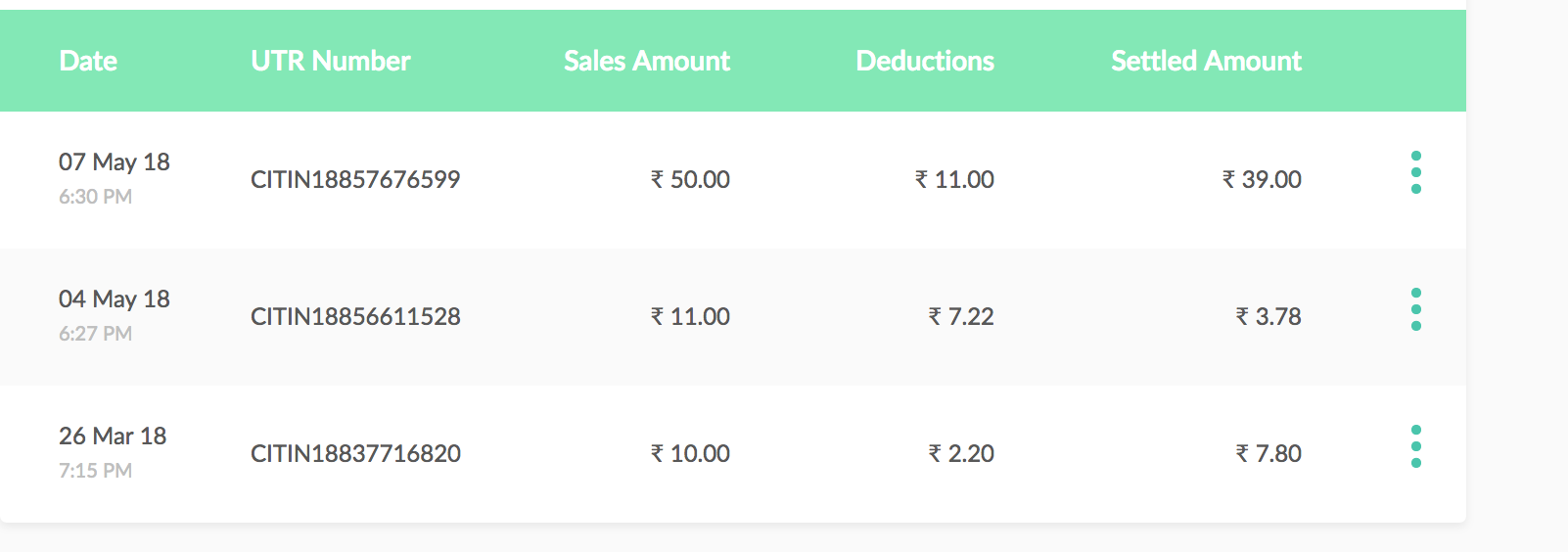Click the ₹ 7.80 settled amount

point(1268,453)
